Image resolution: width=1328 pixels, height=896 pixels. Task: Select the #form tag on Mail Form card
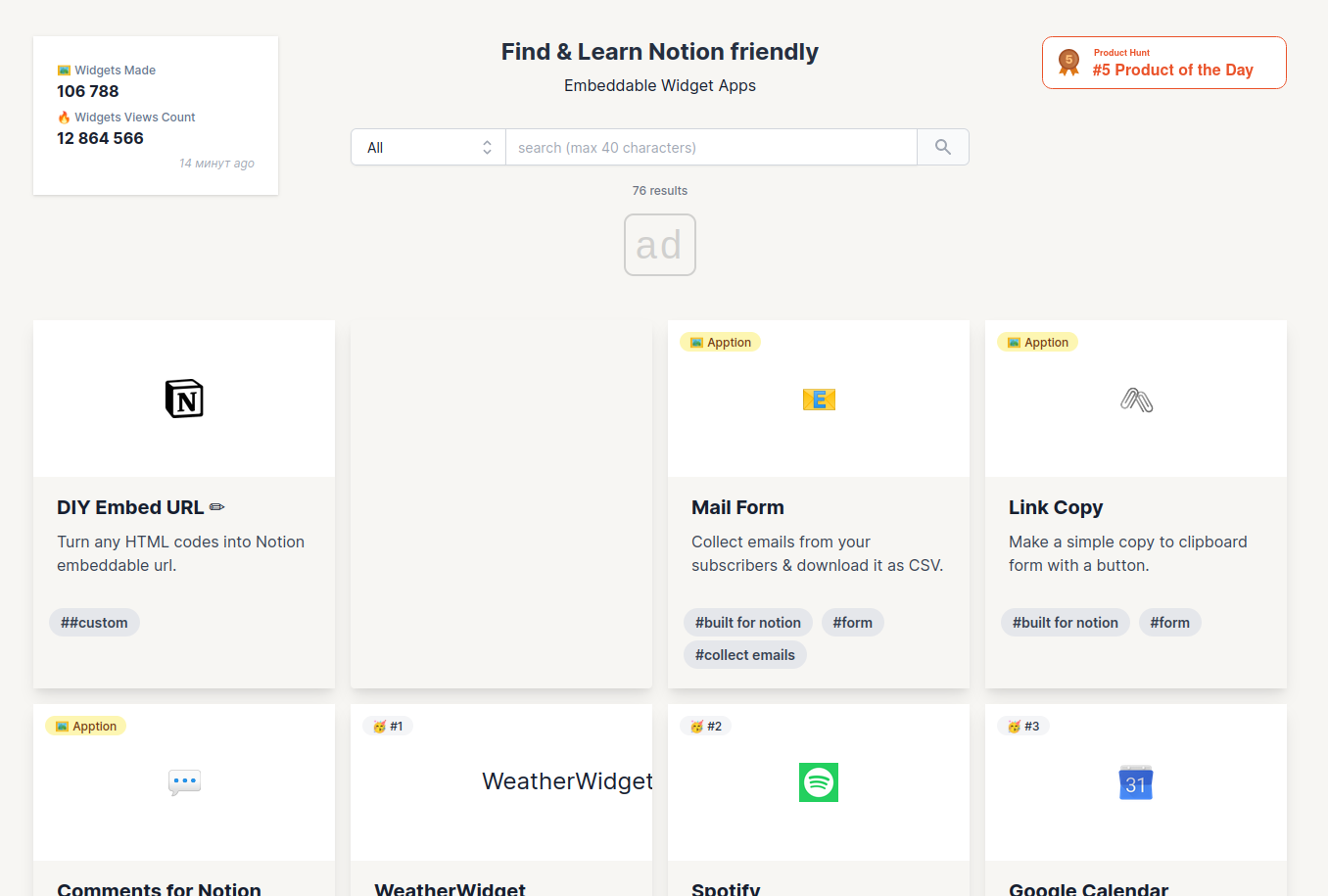pos(852,623)
